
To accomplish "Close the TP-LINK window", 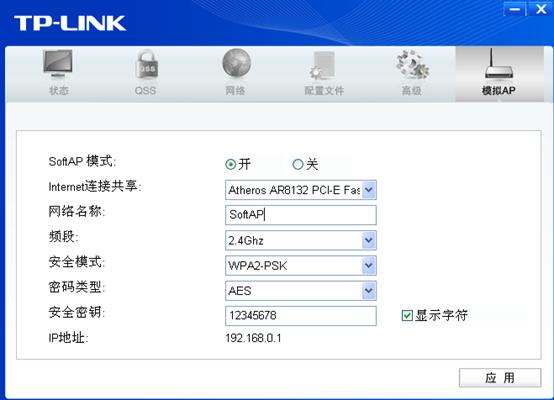I will click(541, 9).
